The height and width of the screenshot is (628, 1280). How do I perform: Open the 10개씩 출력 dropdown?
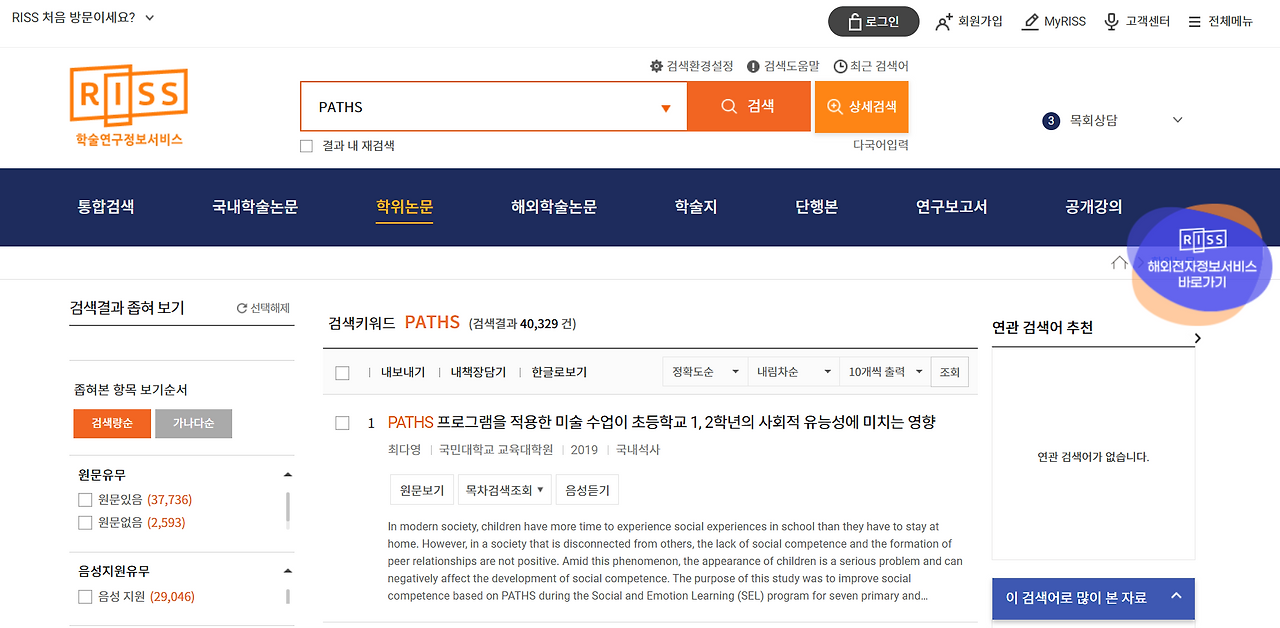point(884,372)
